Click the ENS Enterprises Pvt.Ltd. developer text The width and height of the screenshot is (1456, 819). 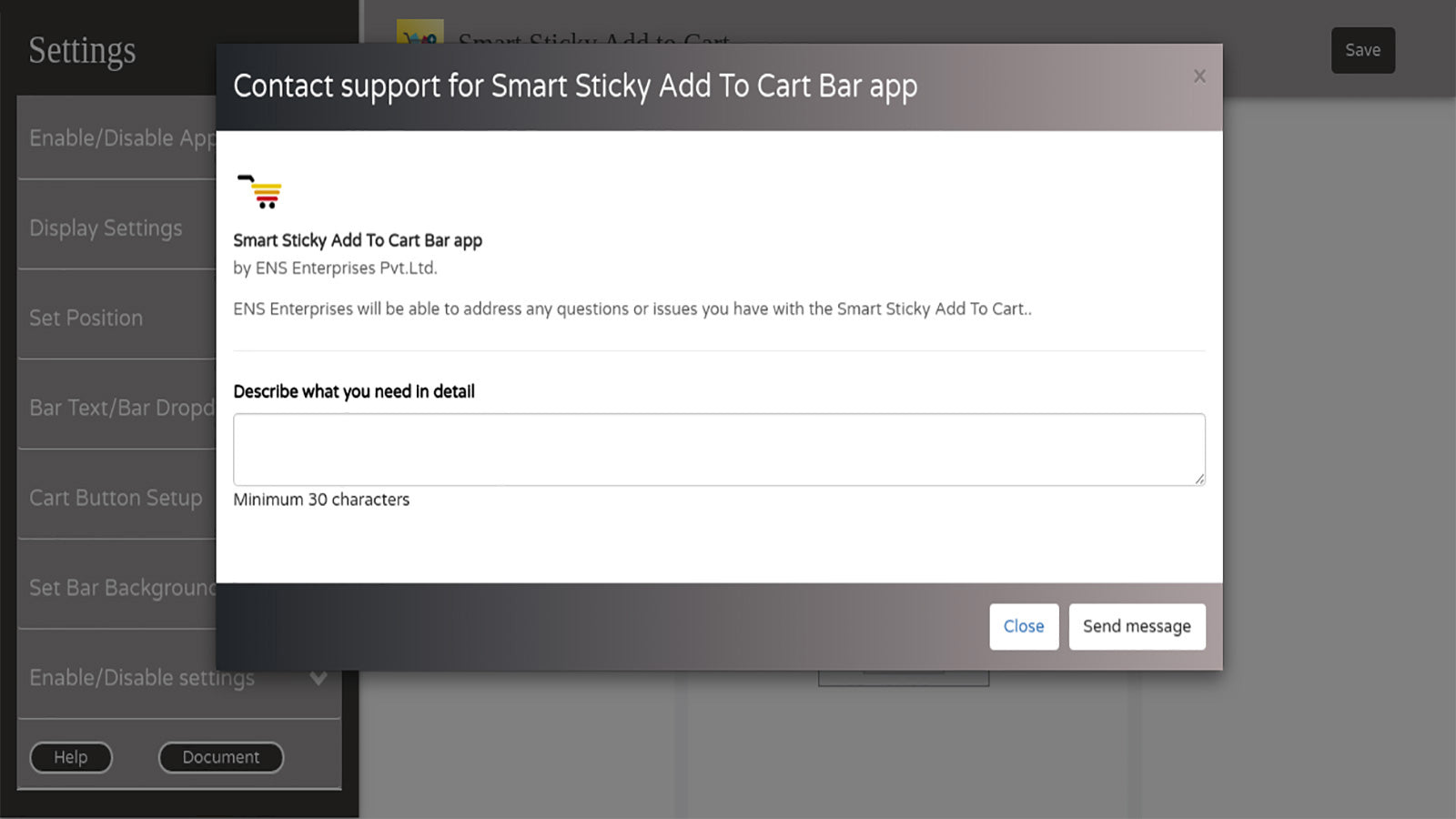[x=335, y=268]
